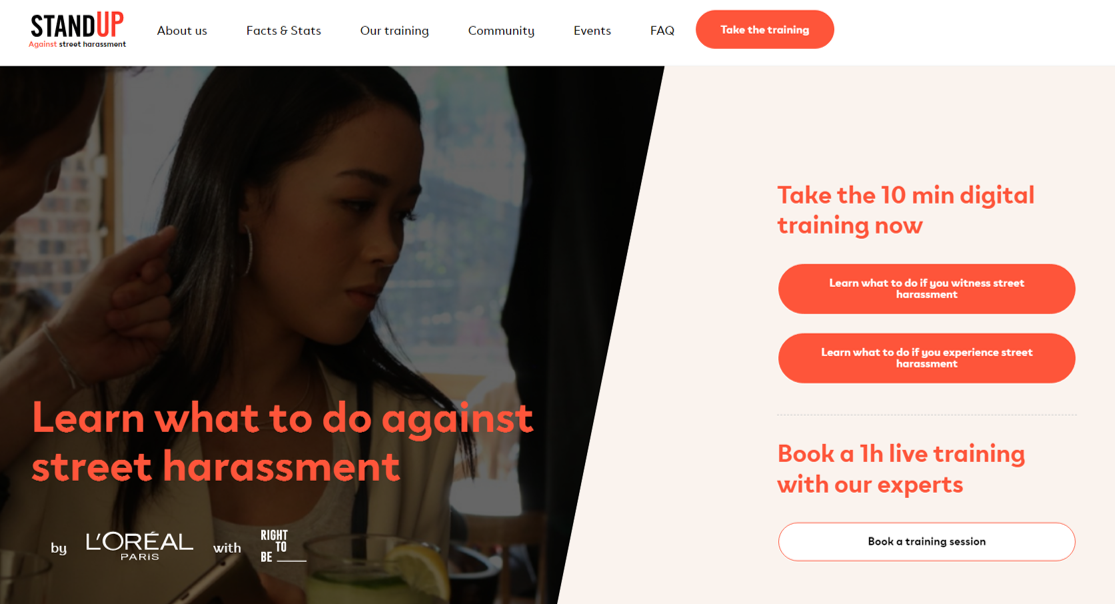Open the Events page
The height and width of the screenshot is (604, 1115).
tap(592, 31)
